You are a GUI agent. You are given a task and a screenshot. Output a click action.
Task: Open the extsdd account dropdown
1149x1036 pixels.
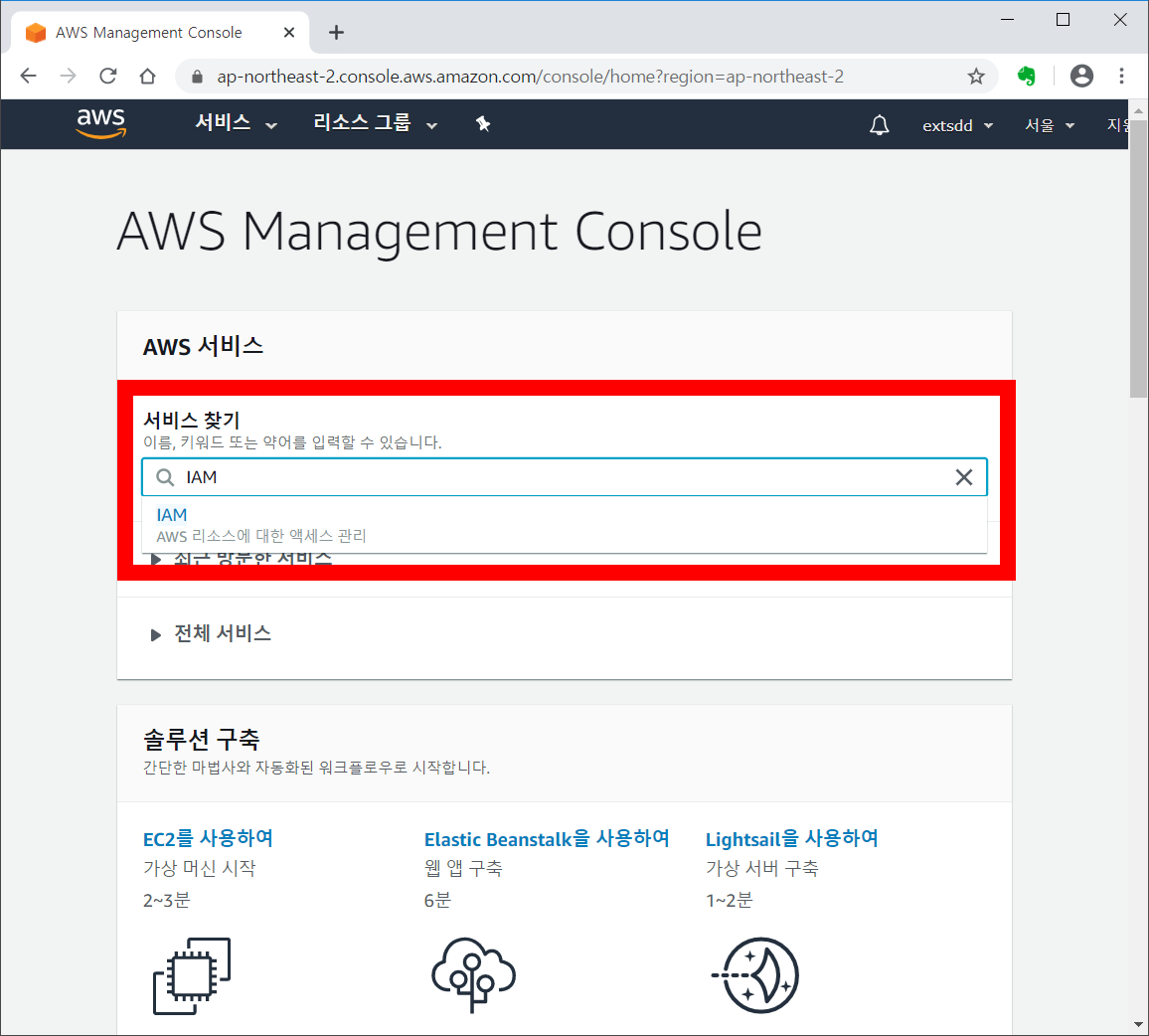point(958,125)
